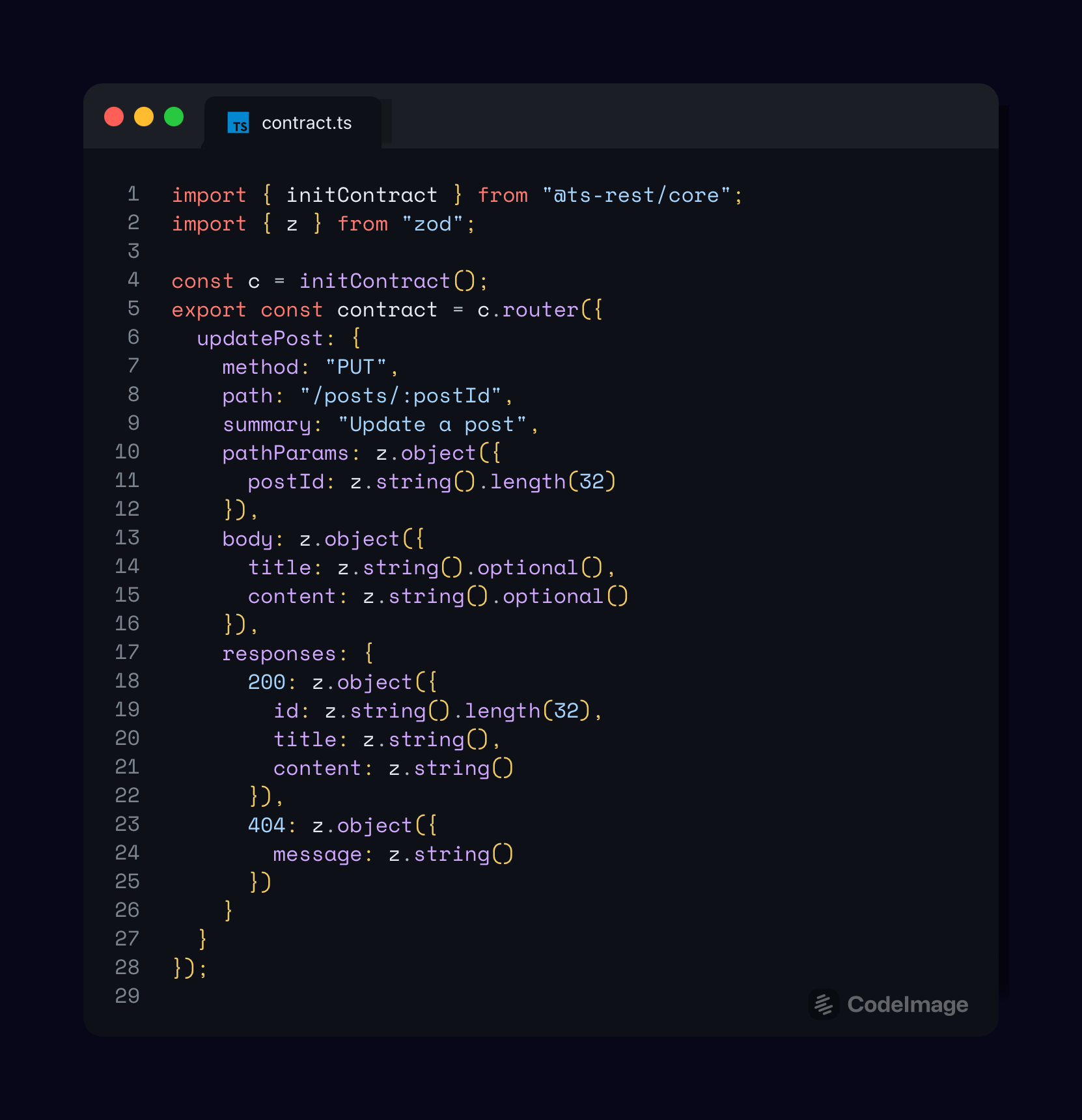The height and width of the screenshot is (1120, 1082).
Task: Click the TypeScript file icon in tab
Action: point(238,123)
